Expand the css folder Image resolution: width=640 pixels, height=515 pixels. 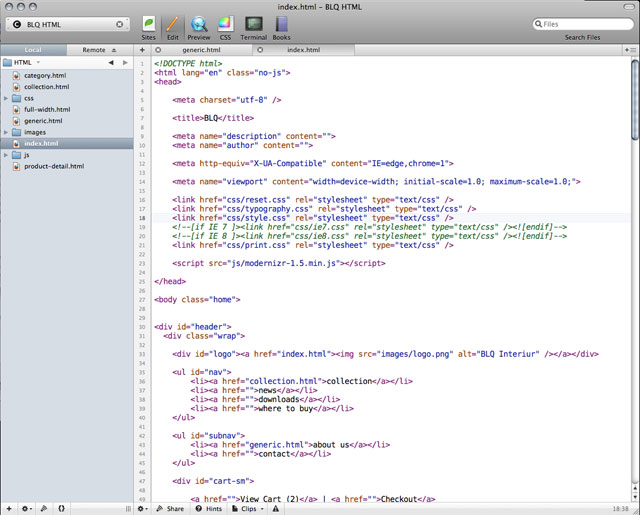point(6,98)
